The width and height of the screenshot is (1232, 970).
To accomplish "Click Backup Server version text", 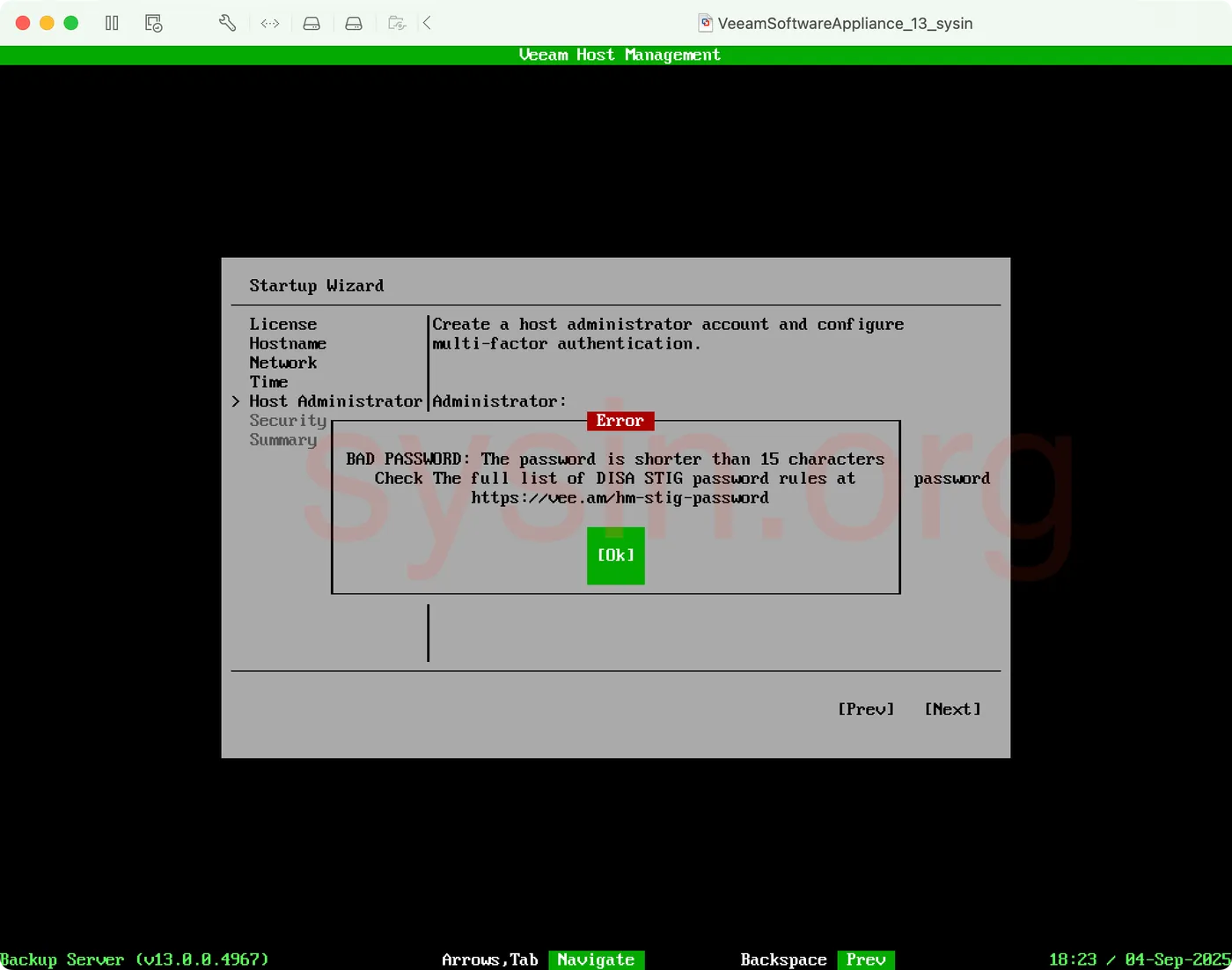I will click(x=135, y=959).
